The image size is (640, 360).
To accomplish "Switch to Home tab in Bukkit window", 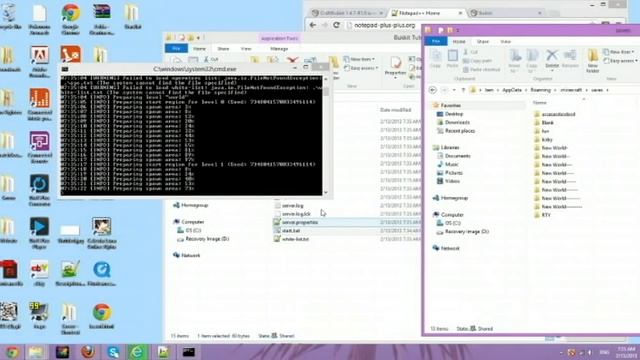I will (199, 49).
